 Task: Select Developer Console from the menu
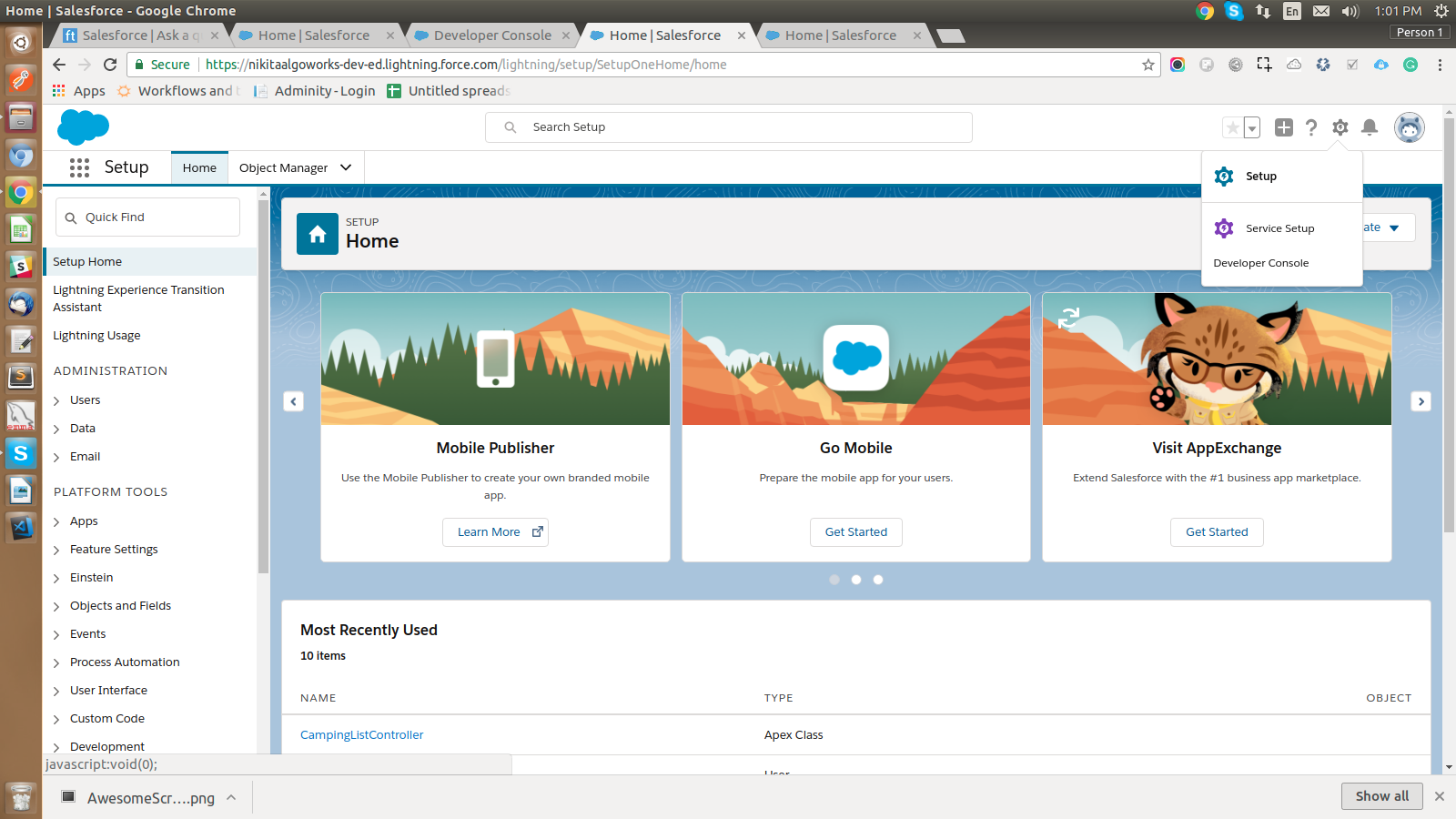click(1260, 263)
